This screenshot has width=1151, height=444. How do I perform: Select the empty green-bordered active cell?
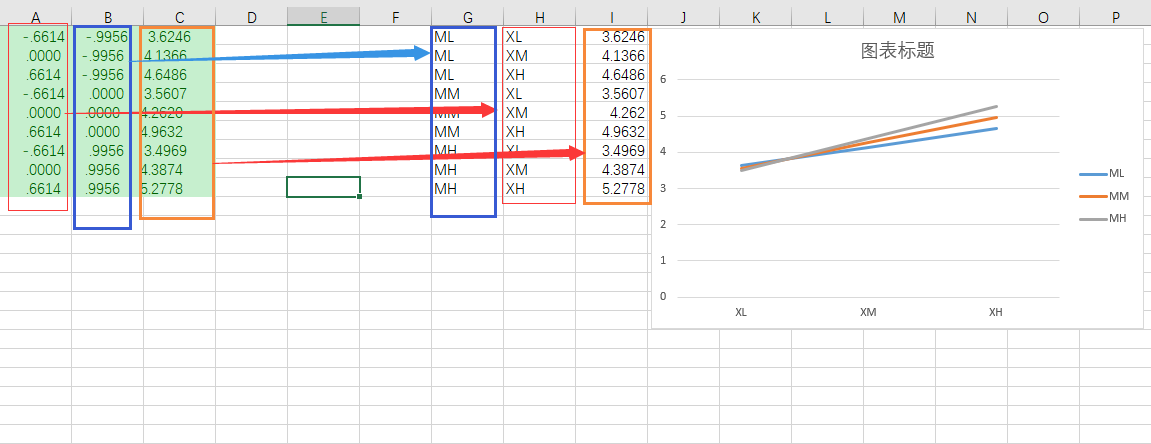pyautogui.click(x=323, y=187)
